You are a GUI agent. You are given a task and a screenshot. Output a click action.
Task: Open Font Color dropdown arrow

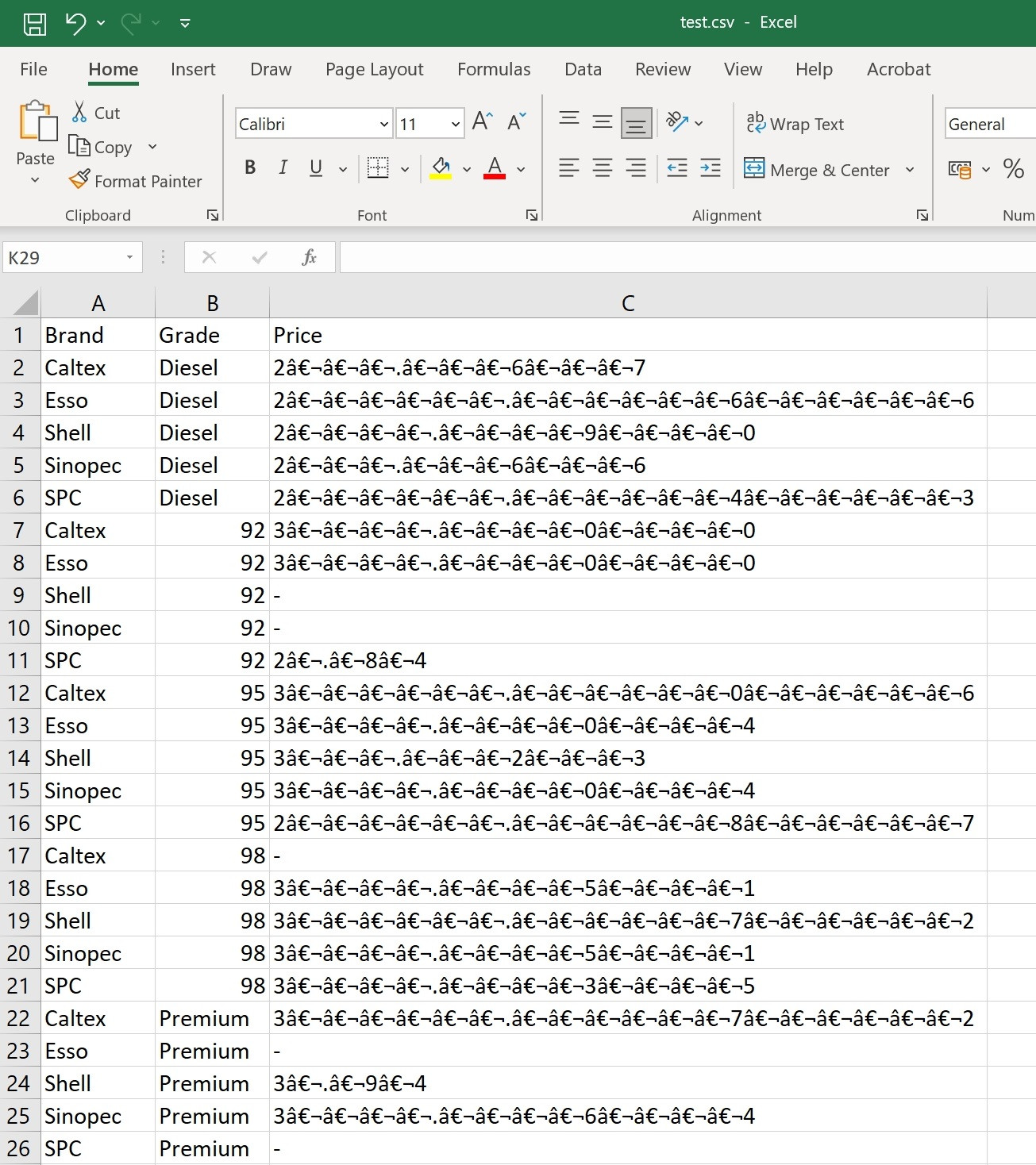[521, 169]
